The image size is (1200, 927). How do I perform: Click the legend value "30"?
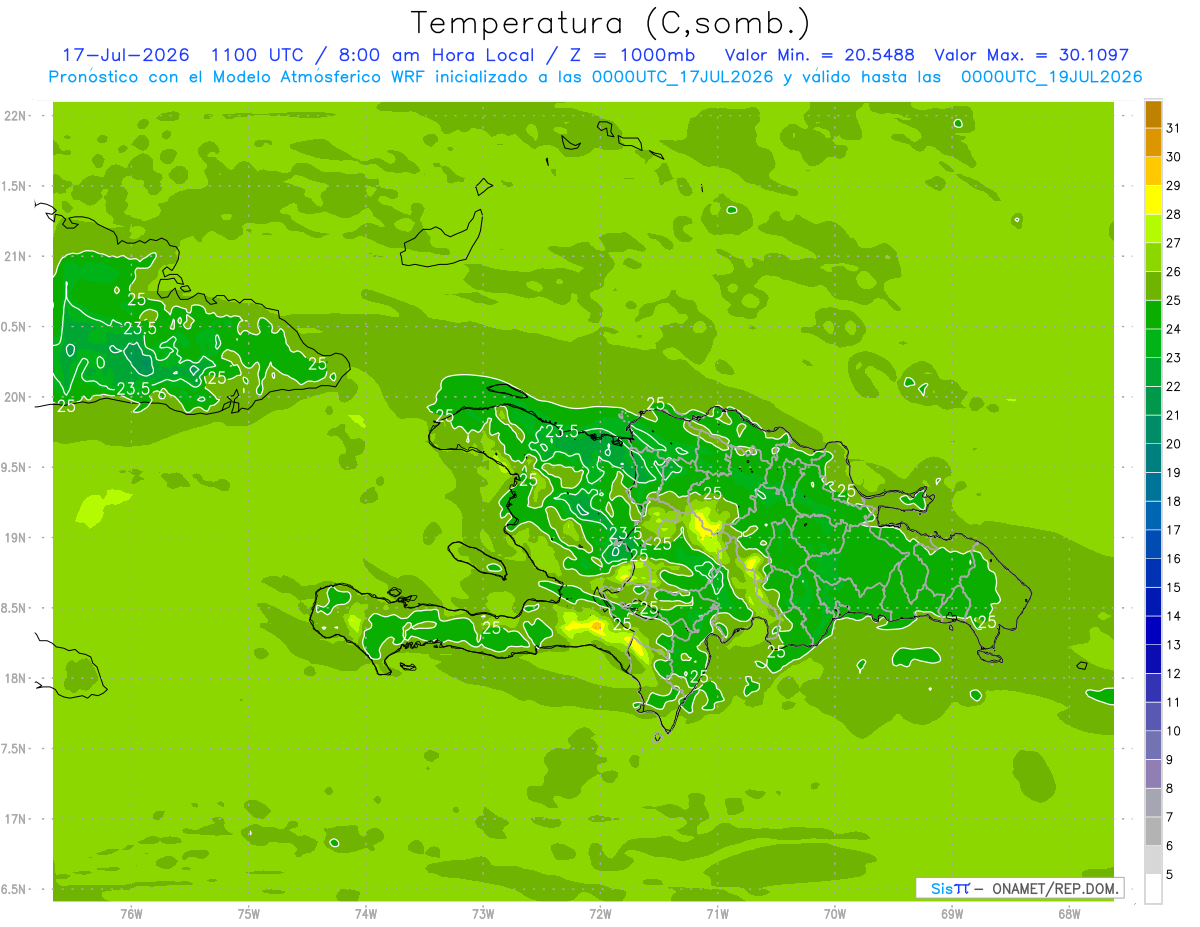point(1174,156)
